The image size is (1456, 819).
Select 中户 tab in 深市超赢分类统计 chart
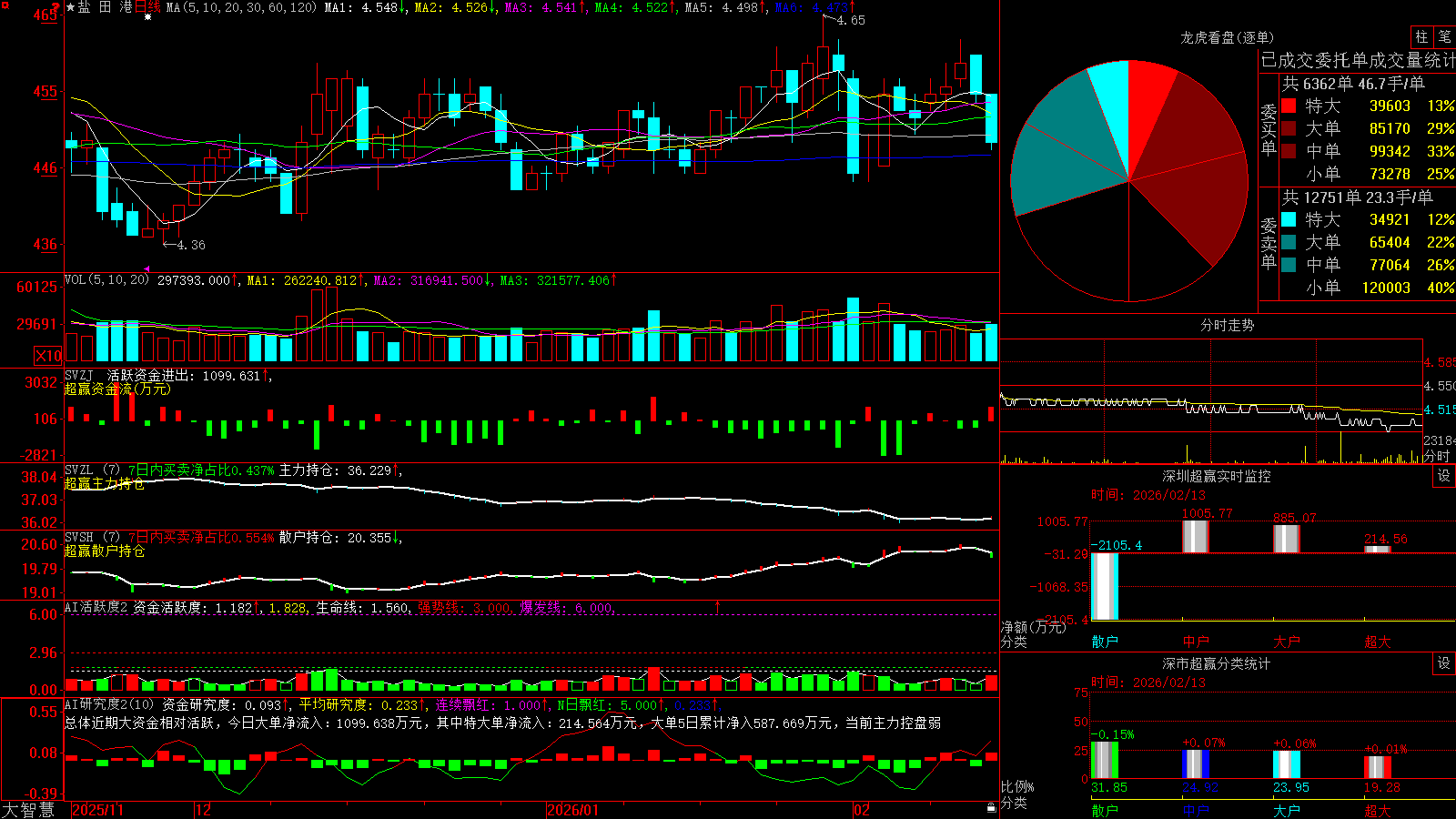pyautogui.click(x=1196, y=810)
